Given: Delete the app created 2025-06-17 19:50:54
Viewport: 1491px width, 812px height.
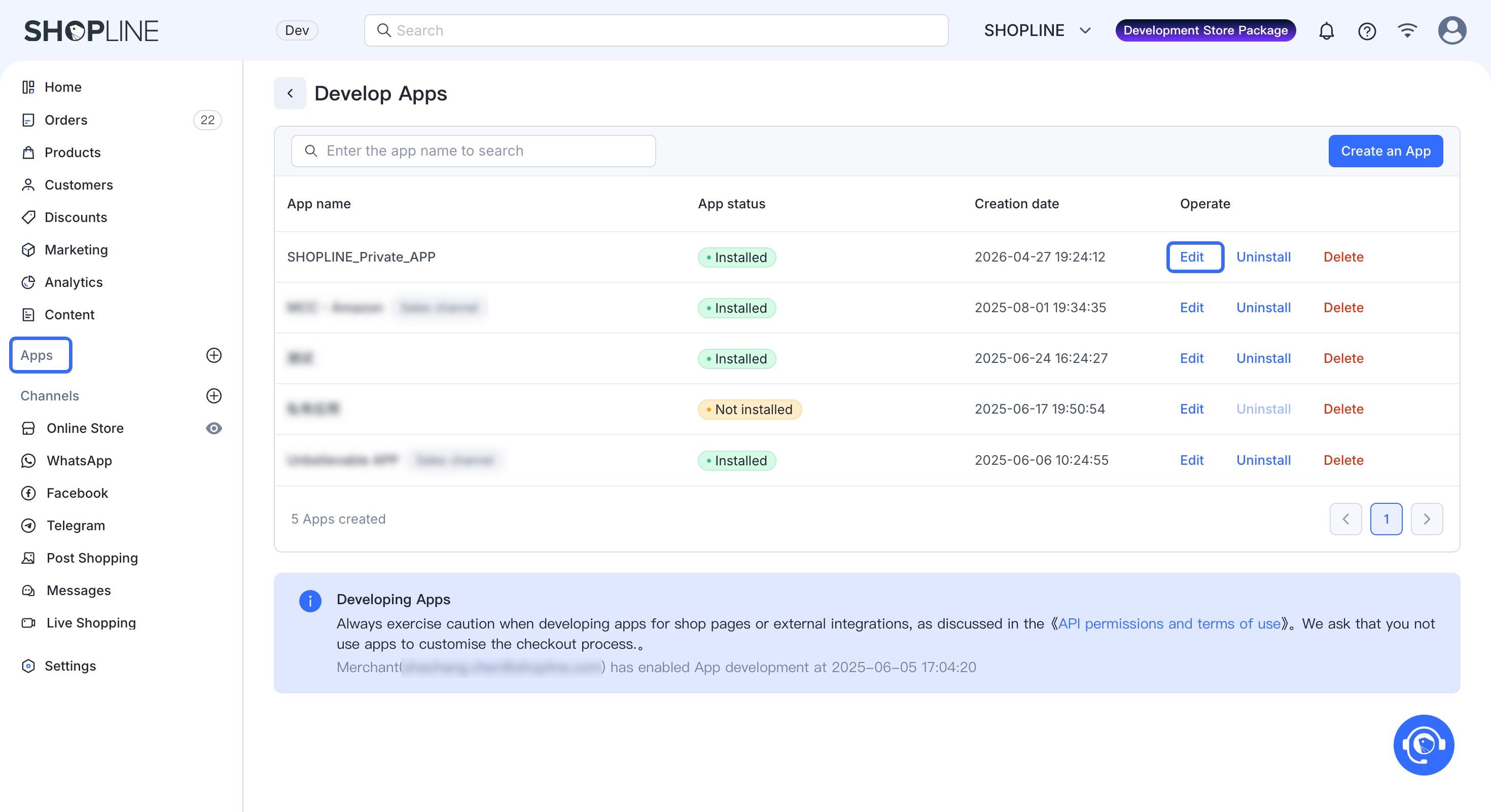Looking at the screenshot, I should [1343, 409].
